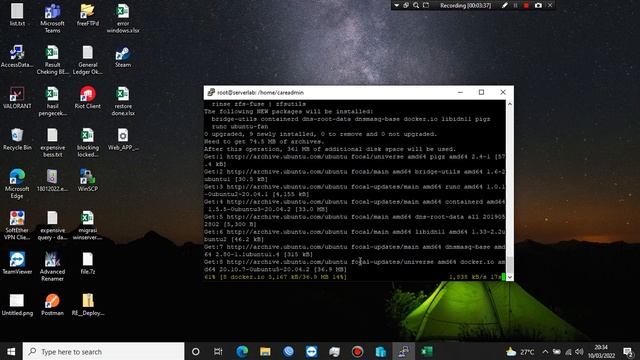Open Untitled.png image file
This screenshot has height=360, width=640.
[x=17, y=305]
